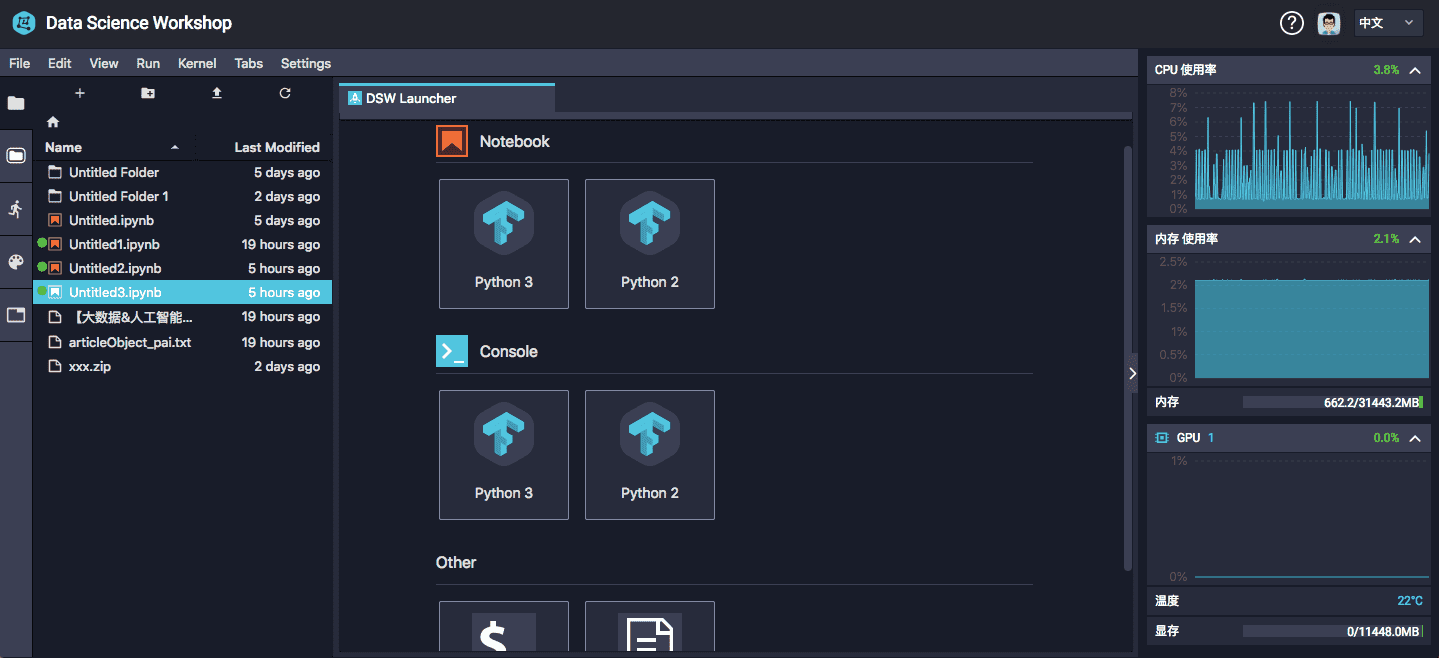Open the File menu
This screenshot has width=1439, height=658.
tap(19, 63)
